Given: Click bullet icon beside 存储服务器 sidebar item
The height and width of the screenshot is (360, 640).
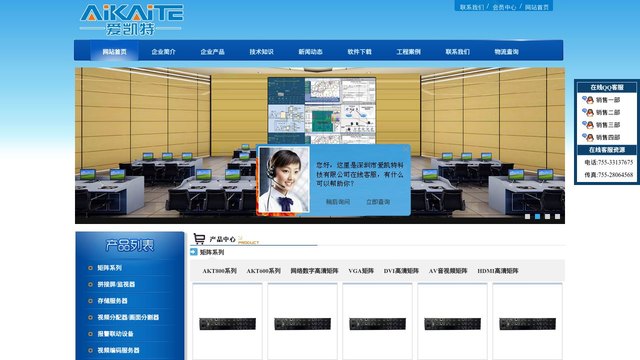Looking at the screenshot, I should tap(90, 301).
